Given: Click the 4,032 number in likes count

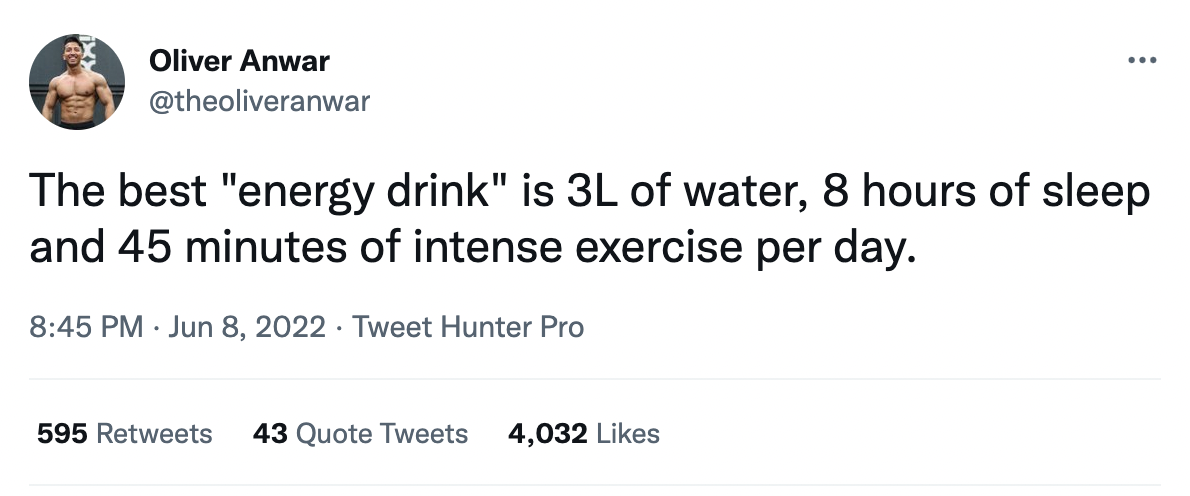Looking at the screenshot, I should click(548, 433).
